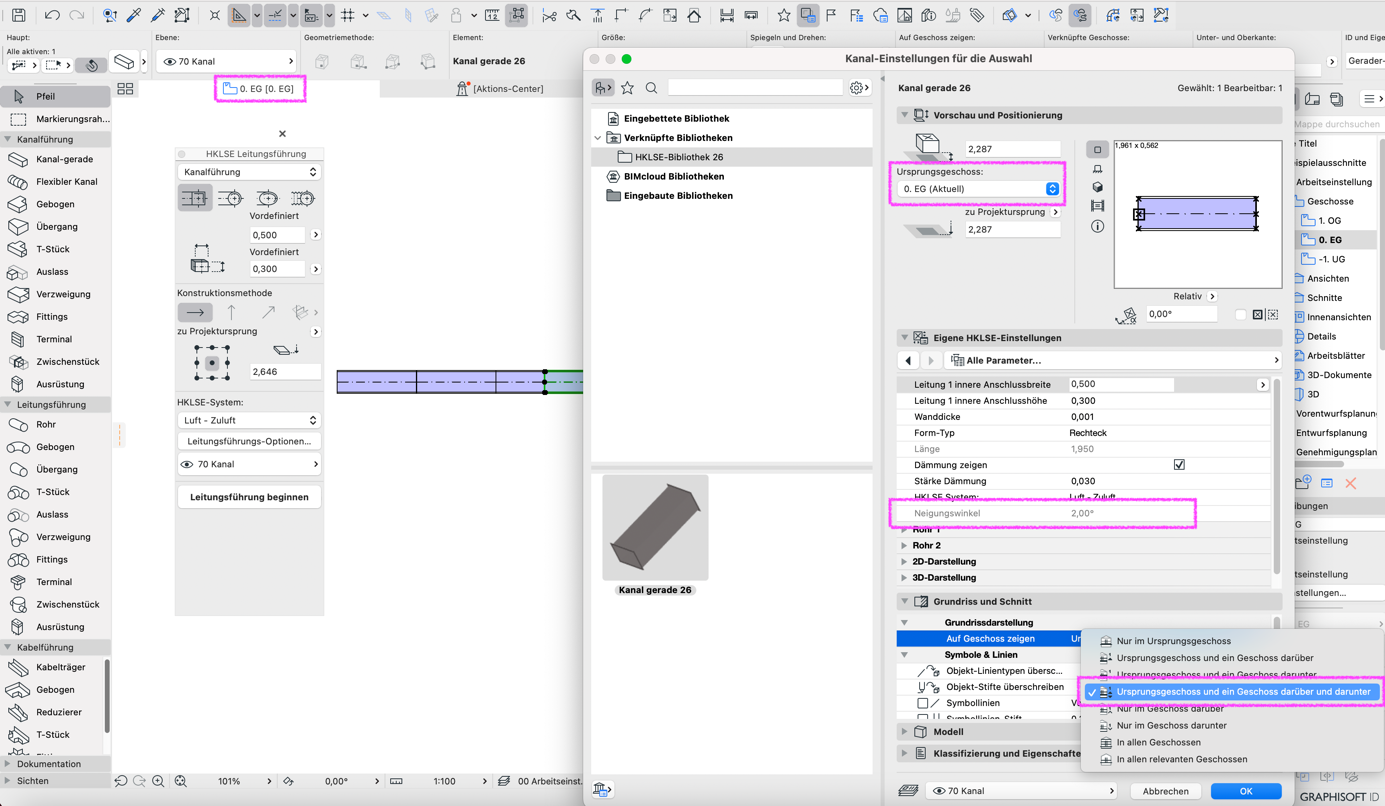Open library settings gear icon
The image size is (1385, 806).
point(858,88)
